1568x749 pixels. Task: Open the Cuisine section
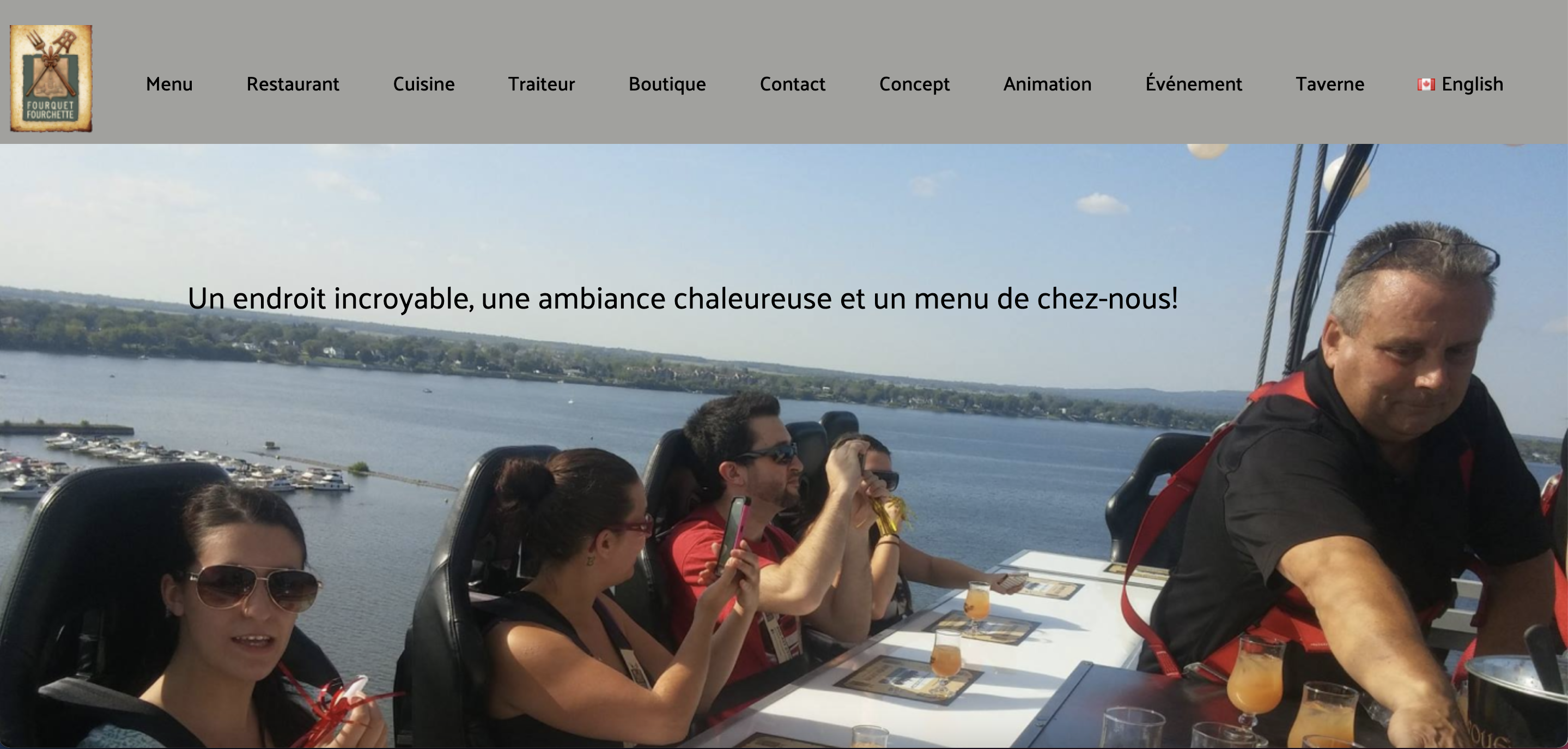424,84
